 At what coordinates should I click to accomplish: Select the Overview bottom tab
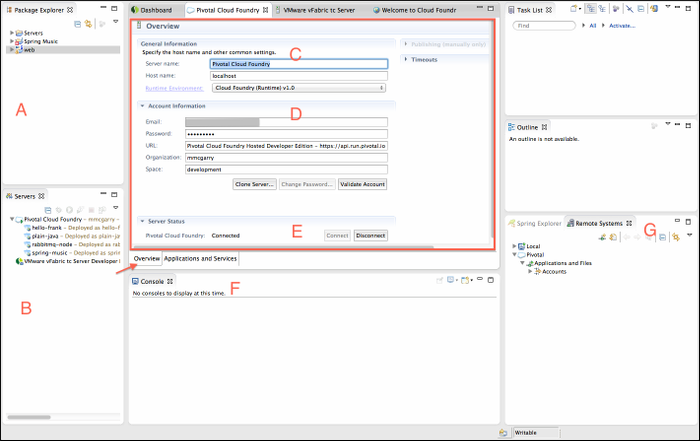pos(146,258)
